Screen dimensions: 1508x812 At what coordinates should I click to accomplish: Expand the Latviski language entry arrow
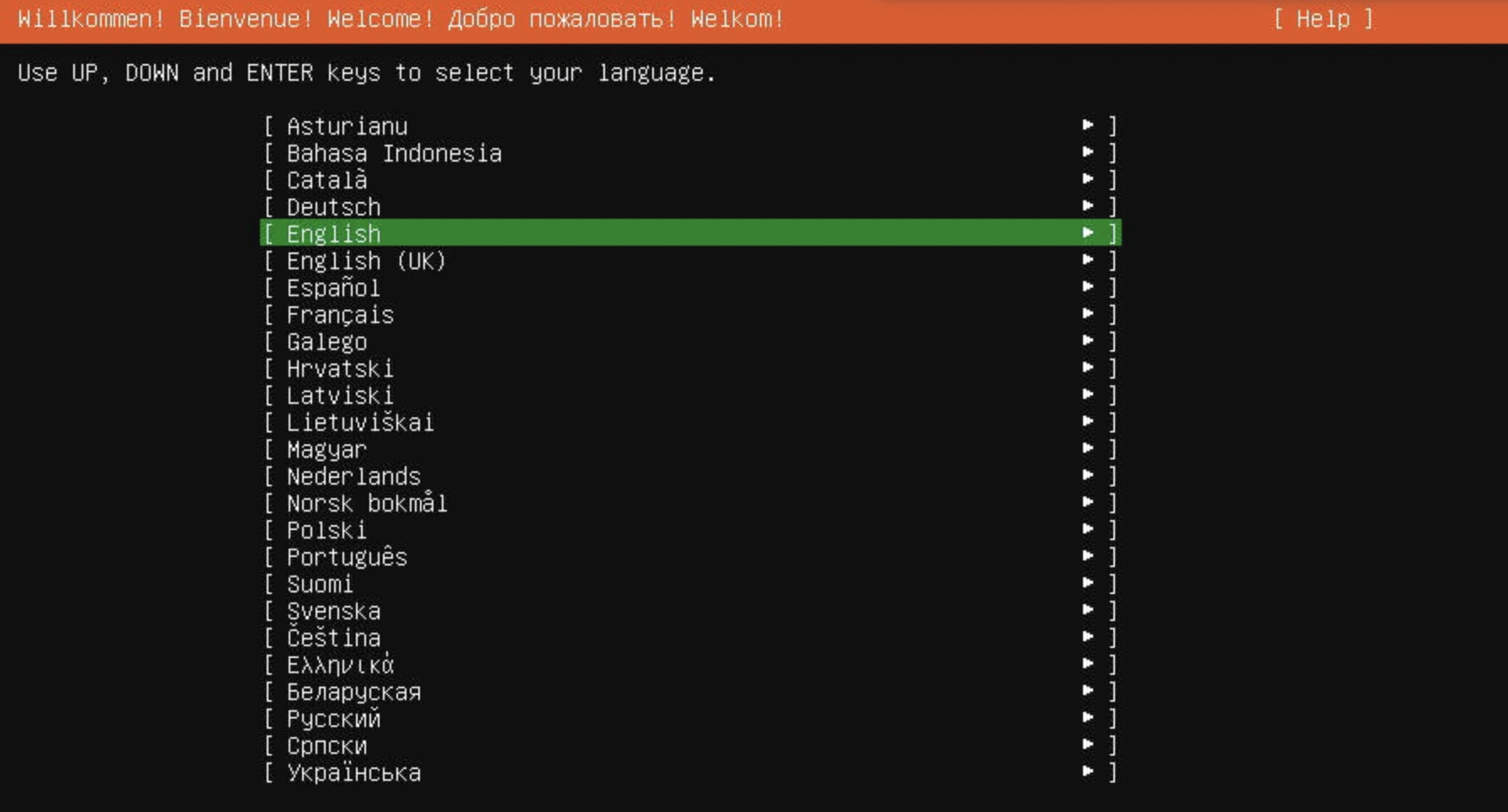[x=1088, y=395]
